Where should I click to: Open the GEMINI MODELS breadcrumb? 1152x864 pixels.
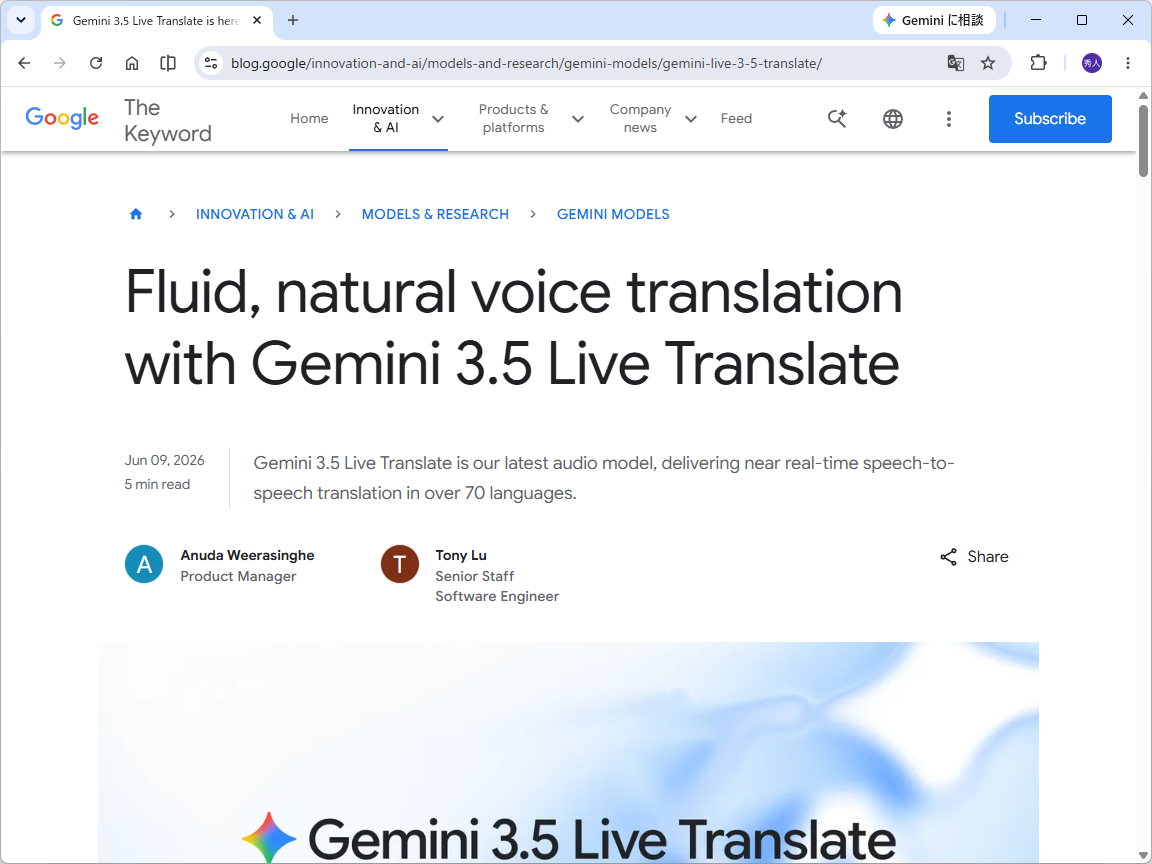click(613, 214)
